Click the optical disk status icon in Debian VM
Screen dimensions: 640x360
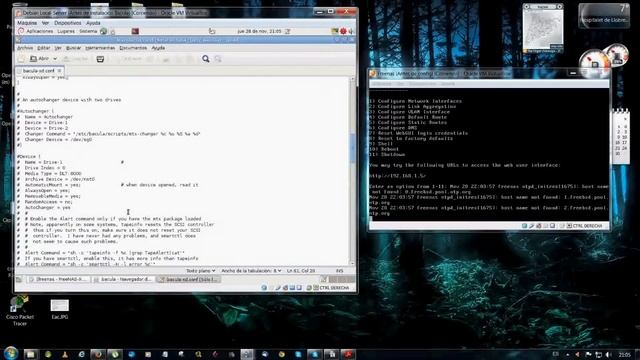tap(271, 288)
